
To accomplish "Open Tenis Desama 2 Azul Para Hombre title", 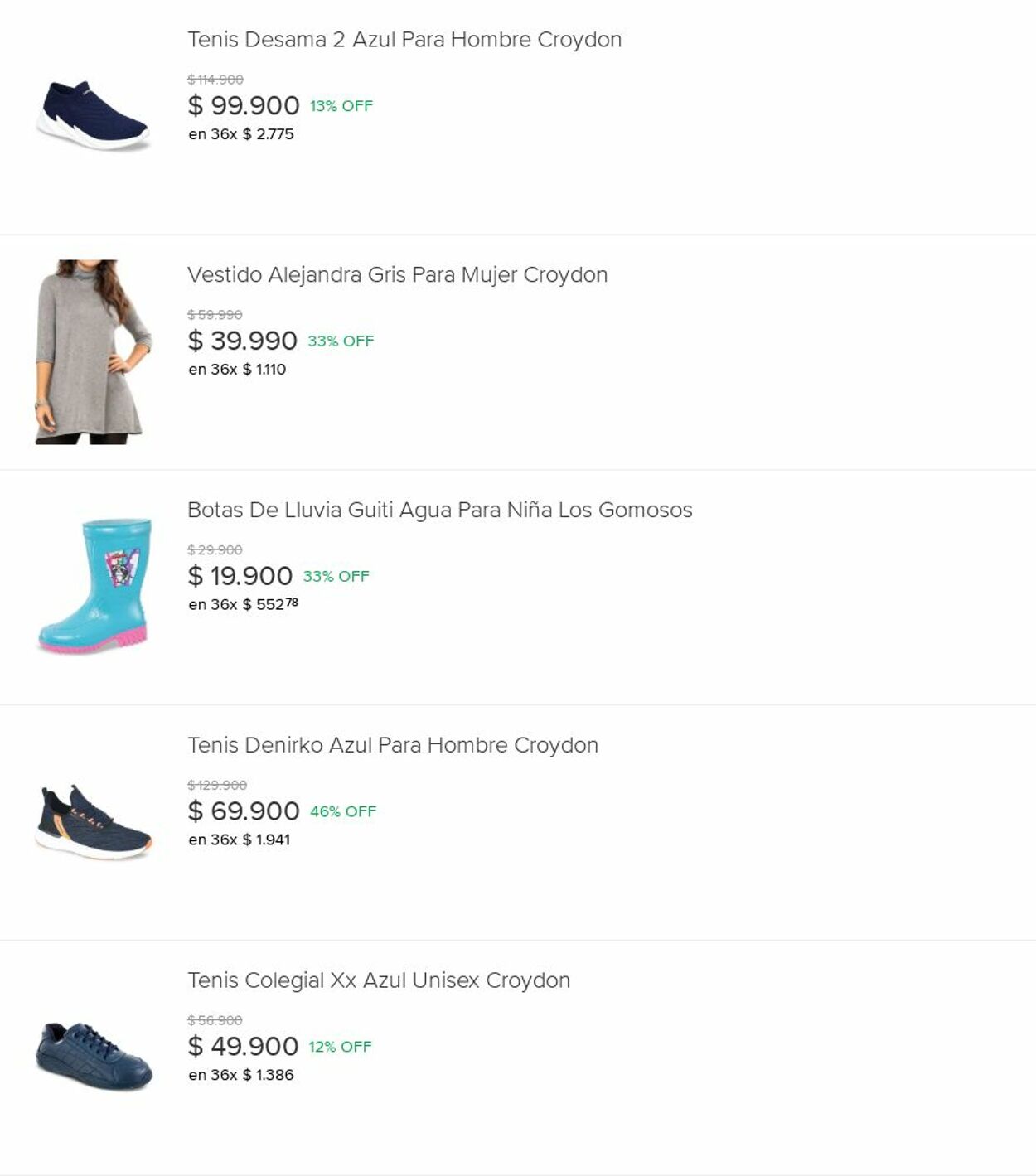I will tap(404, 40).
